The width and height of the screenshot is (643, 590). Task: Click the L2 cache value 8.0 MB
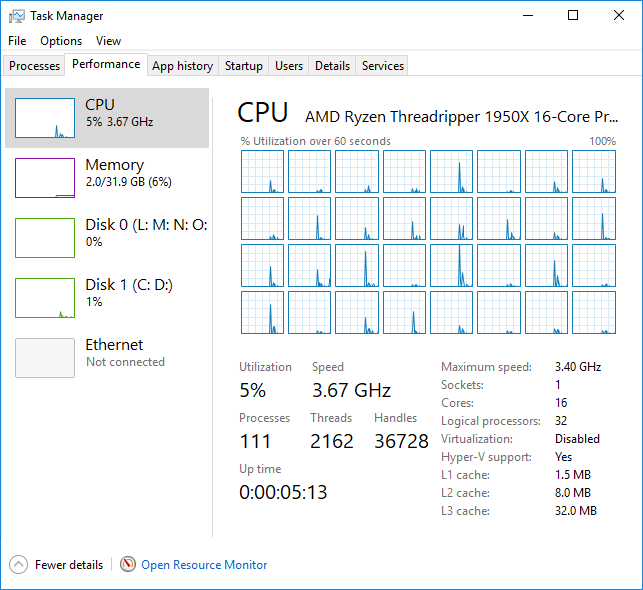pos(573,493)
